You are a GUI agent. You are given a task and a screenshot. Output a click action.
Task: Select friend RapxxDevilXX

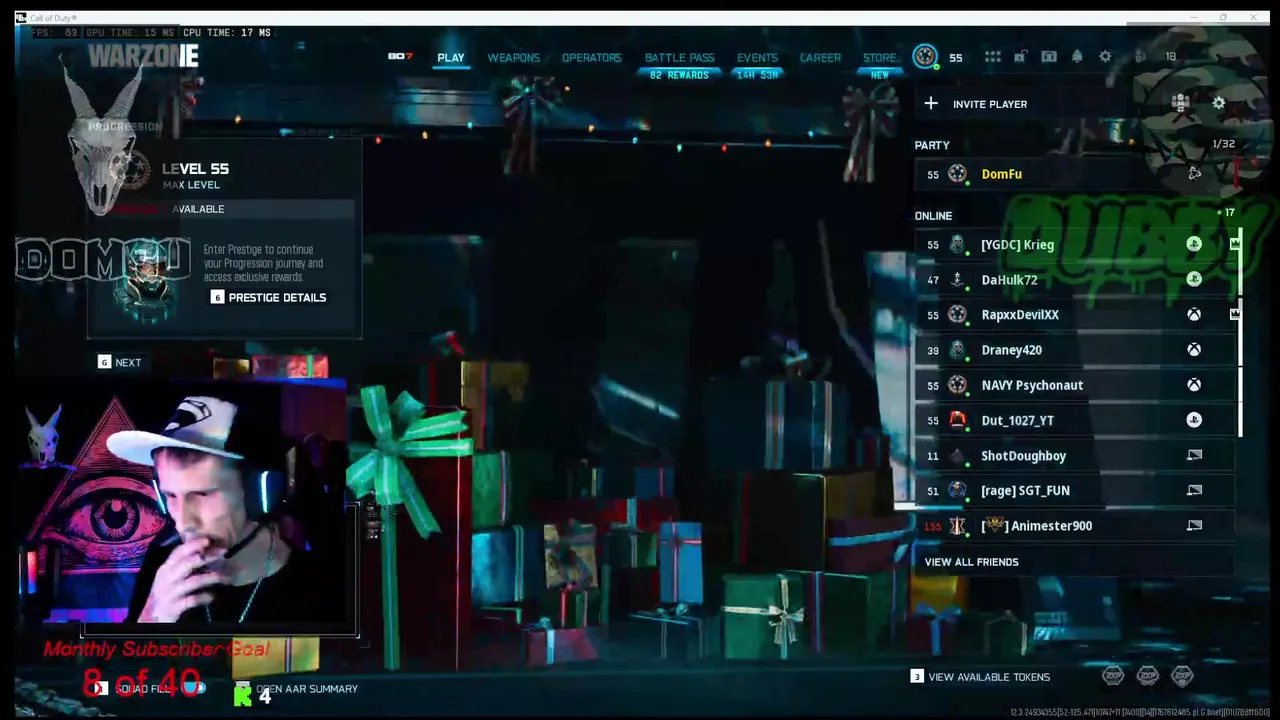pyautogui.click(x=1075, y=315)
